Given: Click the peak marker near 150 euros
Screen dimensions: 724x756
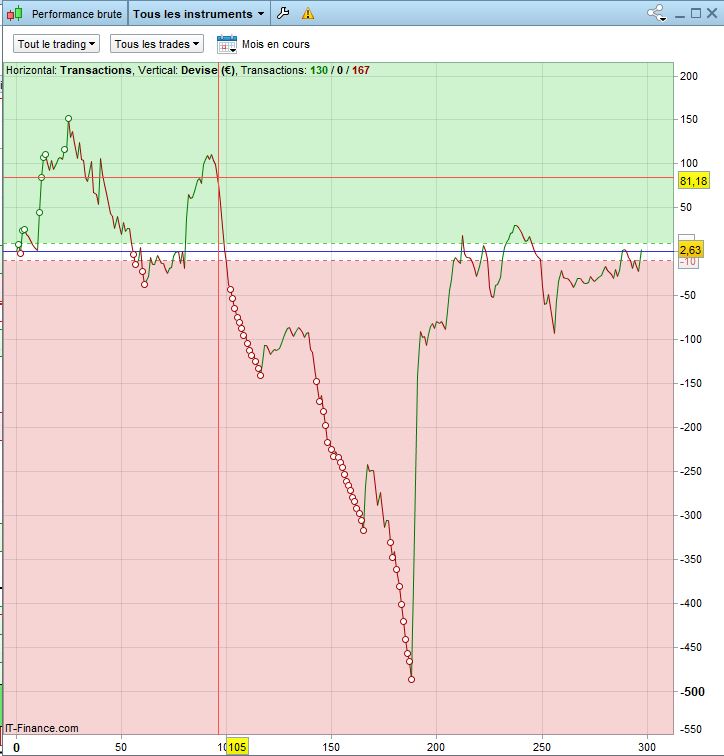Looking at the screenshot, I should (68, 119).
